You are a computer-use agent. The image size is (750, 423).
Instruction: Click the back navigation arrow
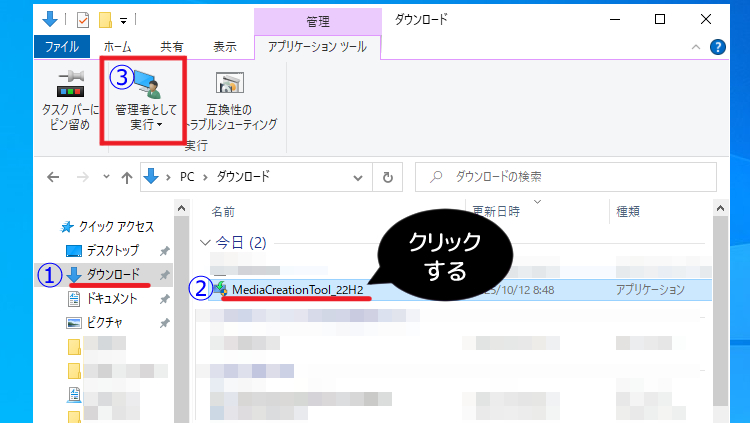(54, 177)
